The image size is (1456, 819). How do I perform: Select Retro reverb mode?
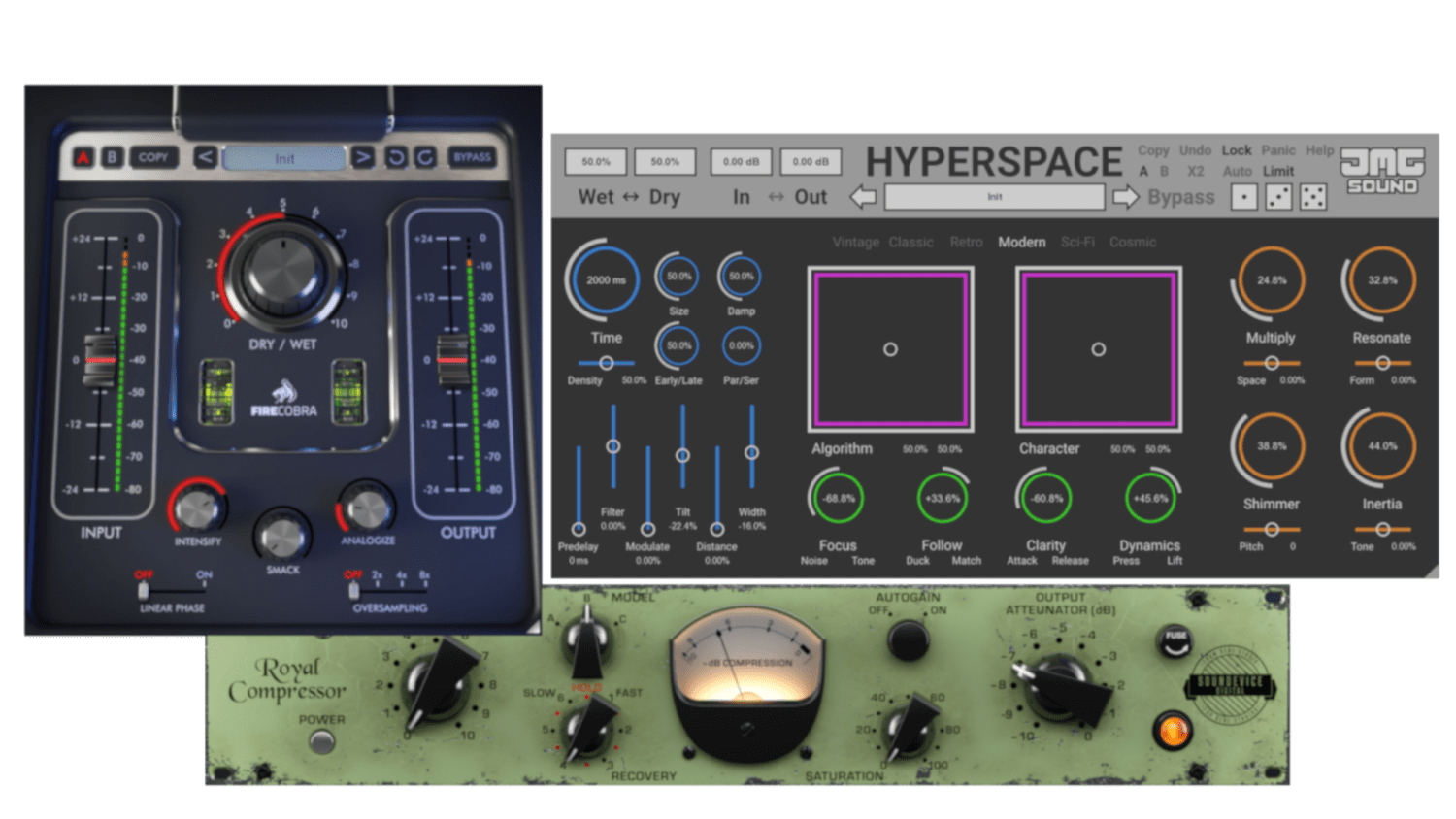pos(966,243)
